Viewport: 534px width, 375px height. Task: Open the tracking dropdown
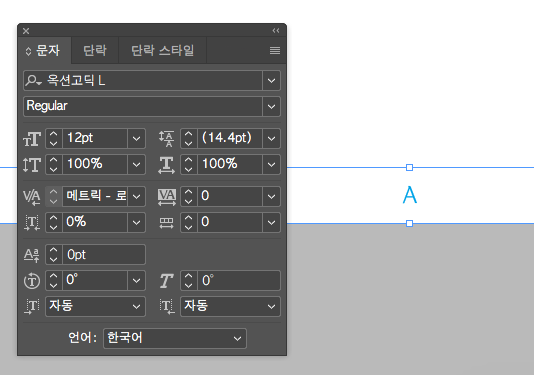coord(271,196)
